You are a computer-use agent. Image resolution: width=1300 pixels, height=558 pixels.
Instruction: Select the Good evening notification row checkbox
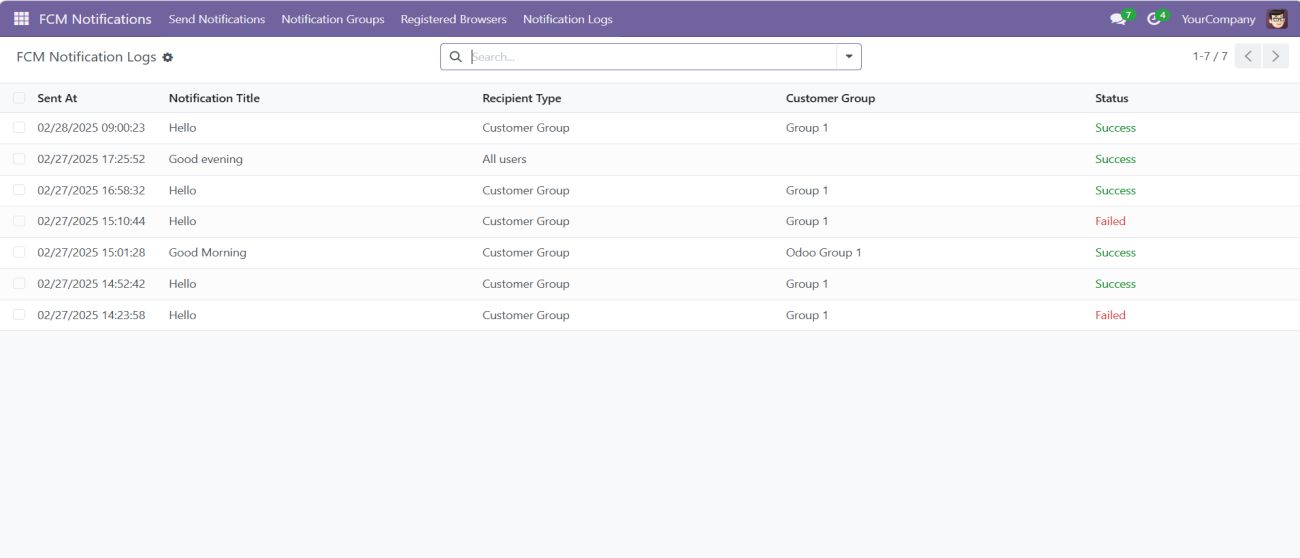pos(19,159)
